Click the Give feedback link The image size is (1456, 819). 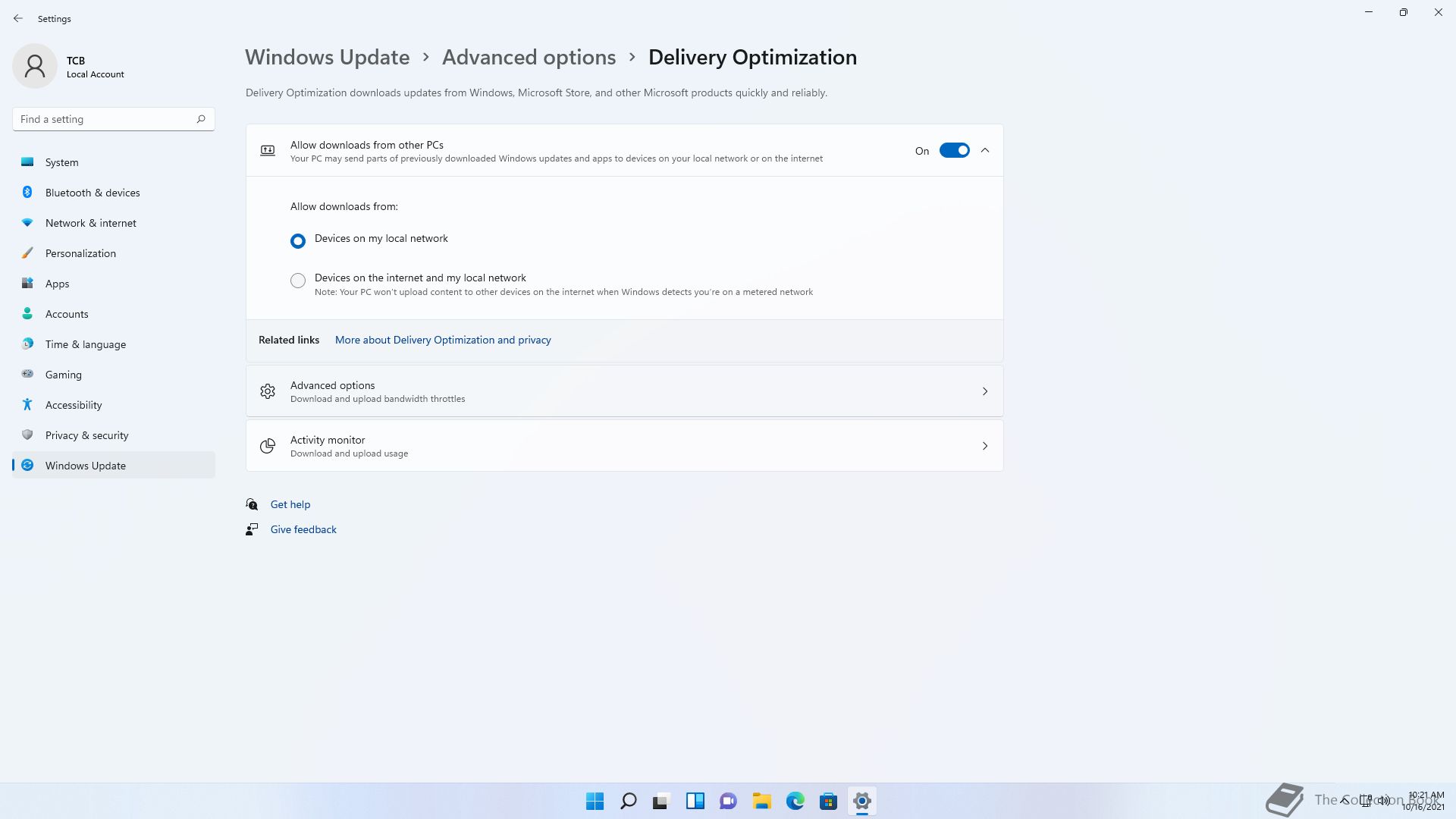pyautogui.click(x=303, y=529)
